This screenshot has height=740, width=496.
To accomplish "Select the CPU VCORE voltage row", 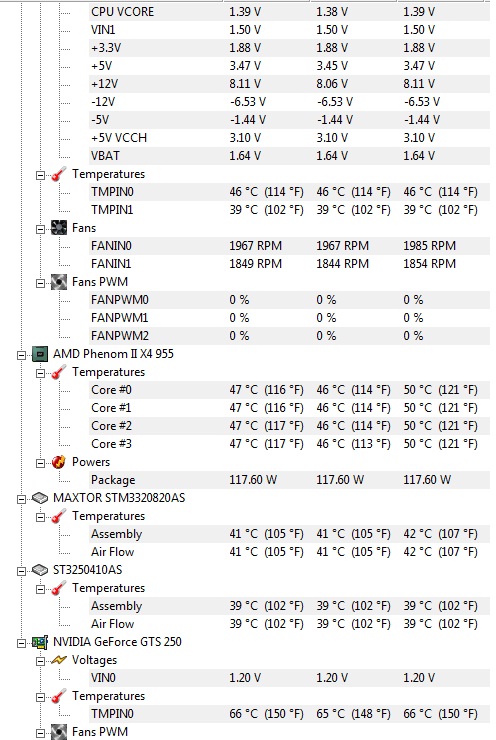I will tap(289, 12).
